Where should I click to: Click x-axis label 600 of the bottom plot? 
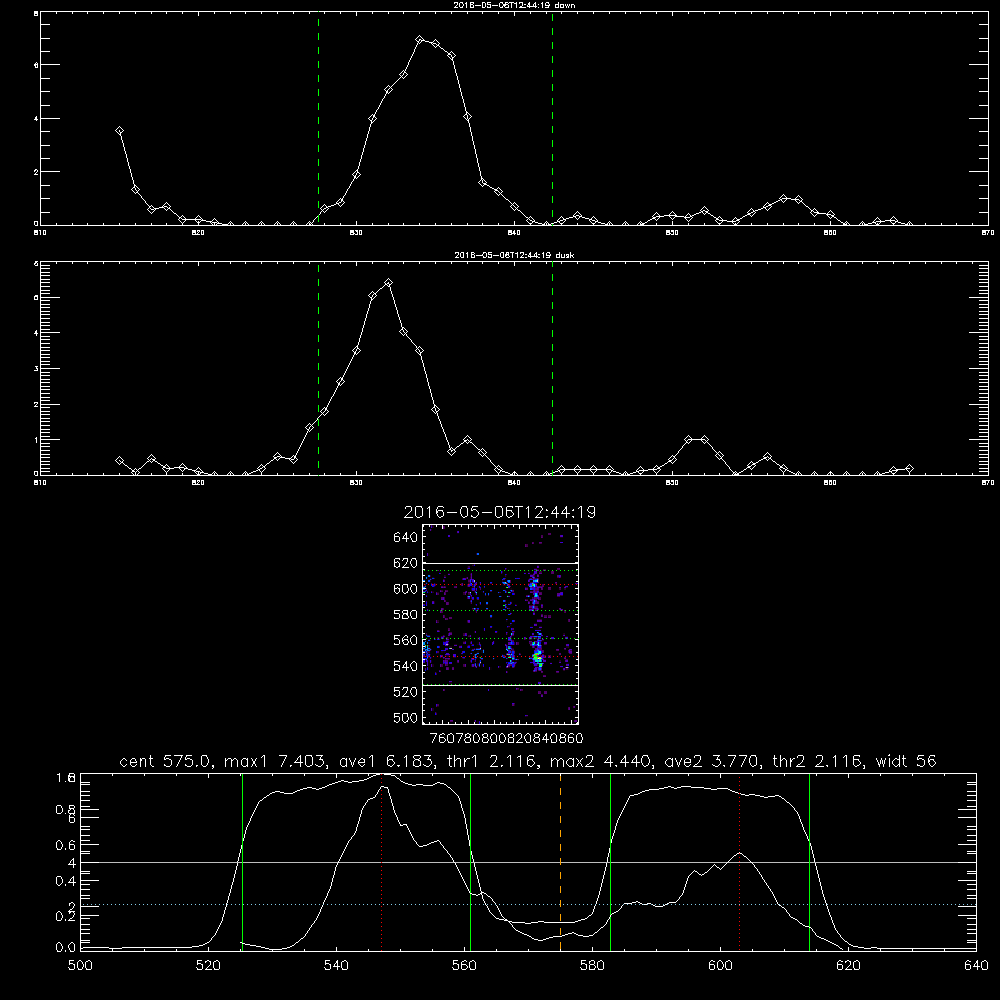coord(721,966)
